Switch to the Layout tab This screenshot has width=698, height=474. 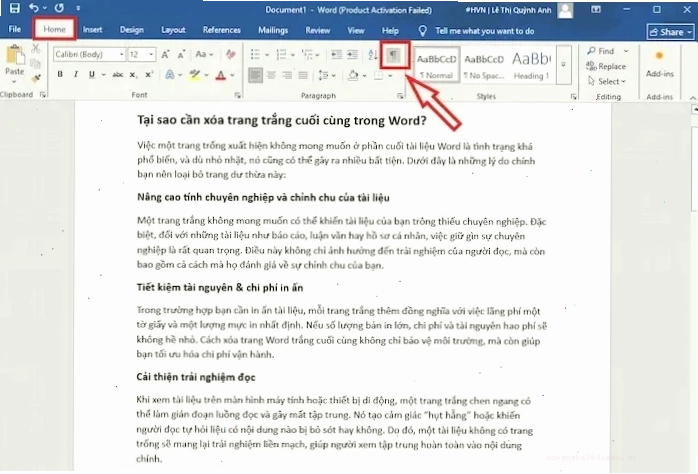click(173, 30)
